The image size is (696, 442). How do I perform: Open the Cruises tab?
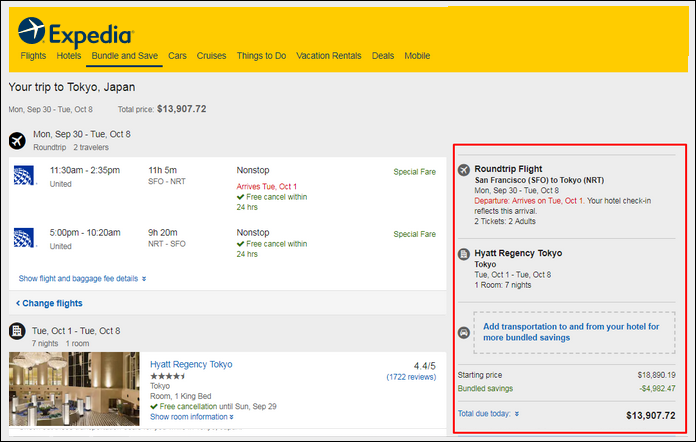(x=211, y=56)
